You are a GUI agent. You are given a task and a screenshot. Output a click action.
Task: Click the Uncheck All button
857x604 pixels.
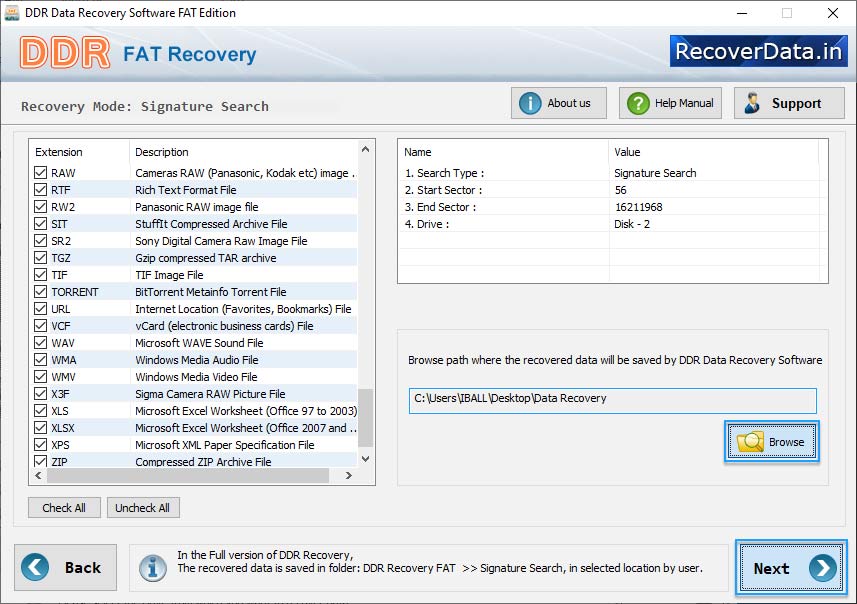coord(143,508)
